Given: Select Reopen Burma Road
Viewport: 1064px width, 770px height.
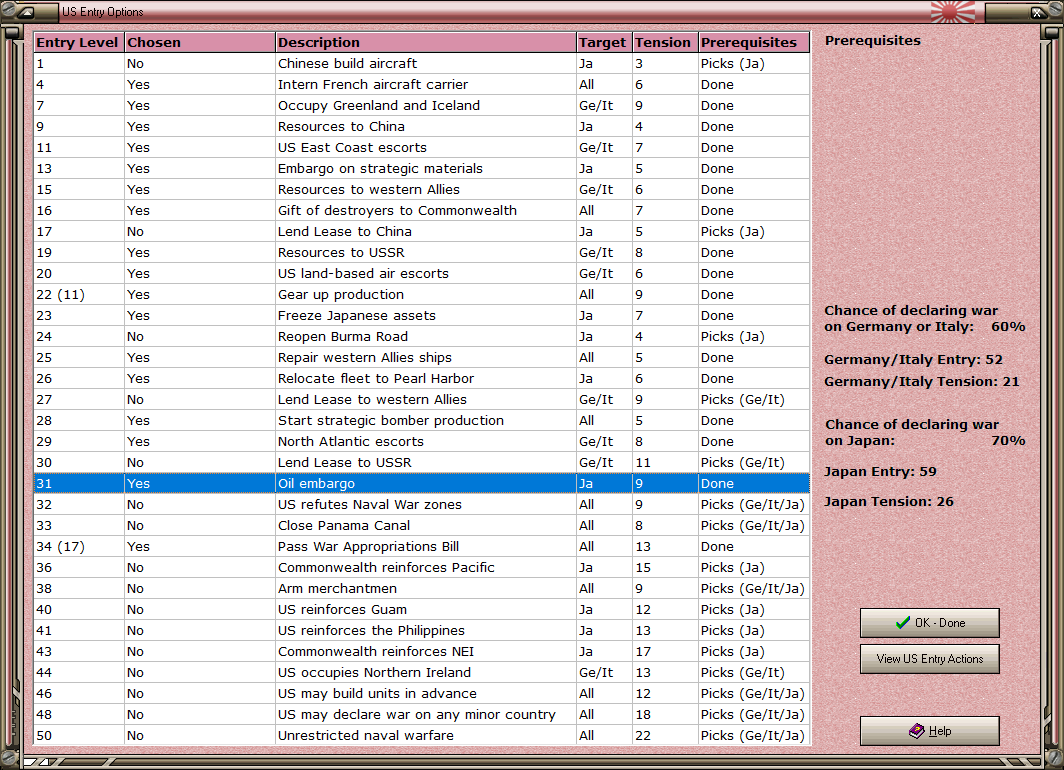Looking at the screenshot, I should [421, 336].
